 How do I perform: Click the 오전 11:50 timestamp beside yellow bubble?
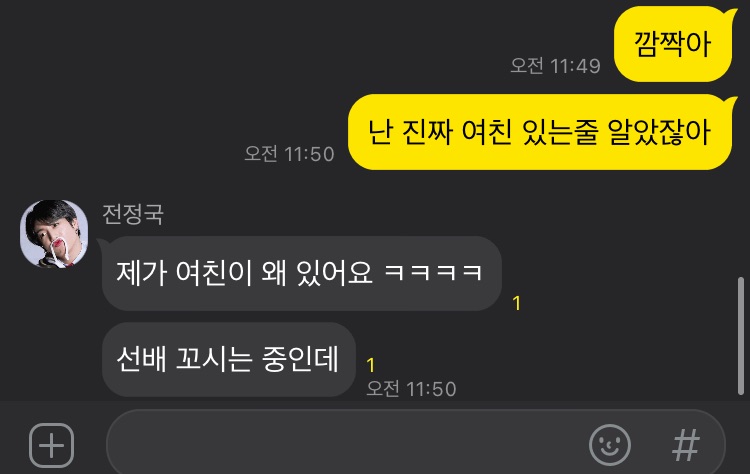(x=289, y=154)
